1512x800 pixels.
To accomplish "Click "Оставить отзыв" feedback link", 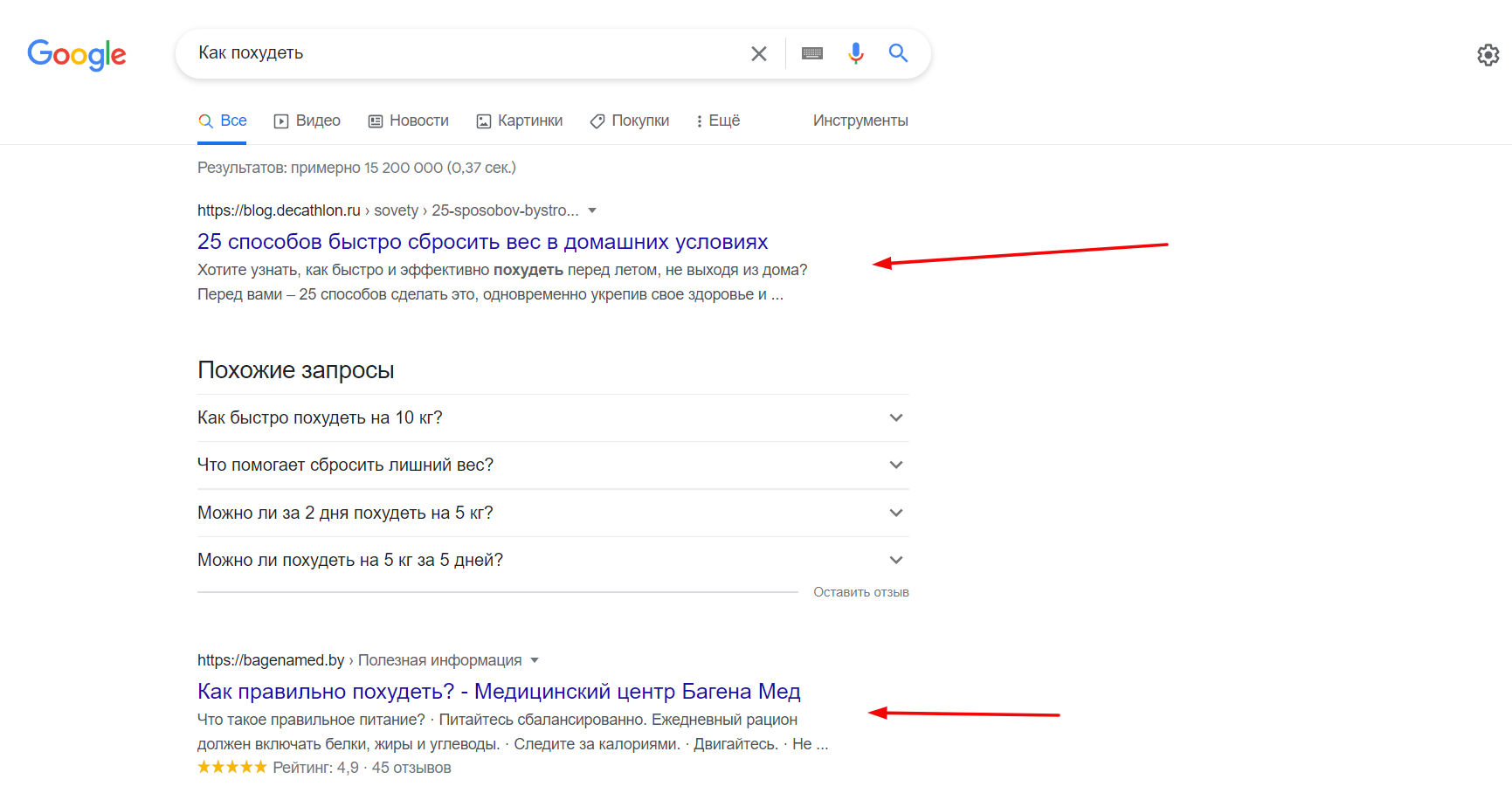I will pos(861,592).
